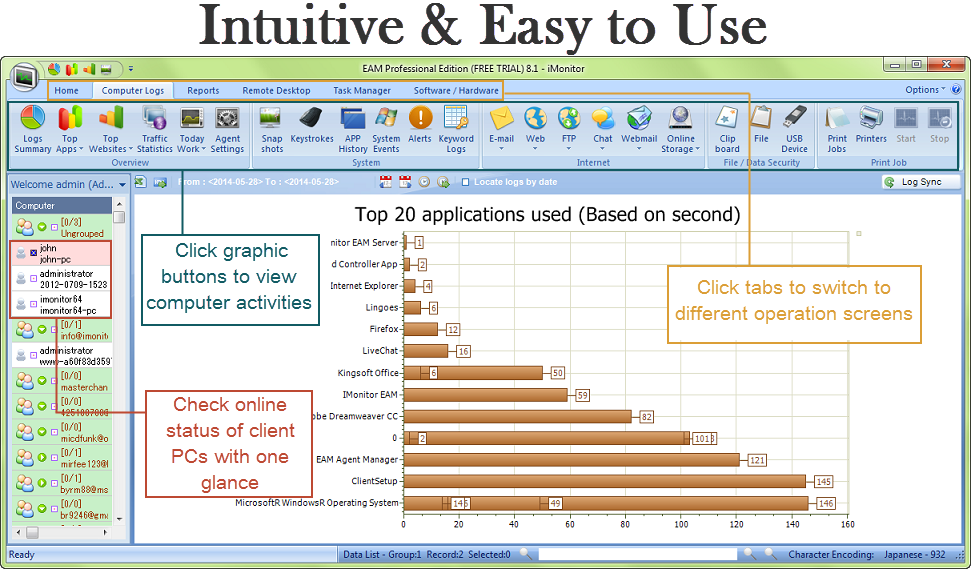Open the Today Work dropdown
The width and height of the screenshot is (971, 569).
204,149
